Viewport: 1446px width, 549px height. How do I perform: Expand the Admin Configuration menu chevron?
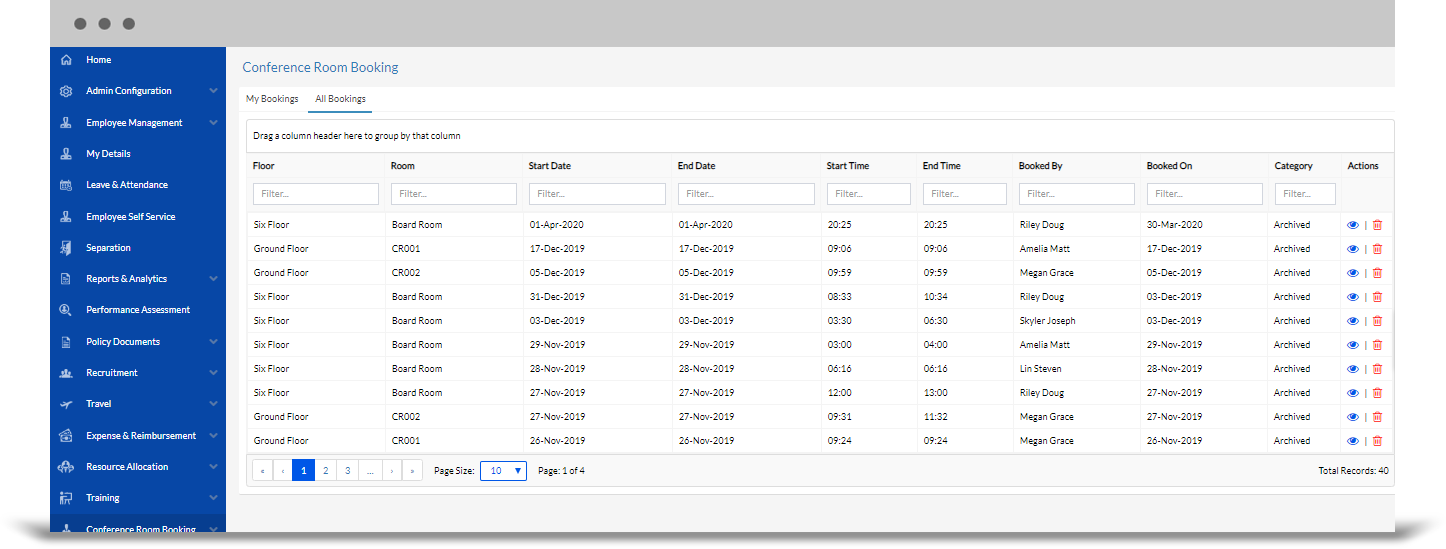[x=213, y=91]
